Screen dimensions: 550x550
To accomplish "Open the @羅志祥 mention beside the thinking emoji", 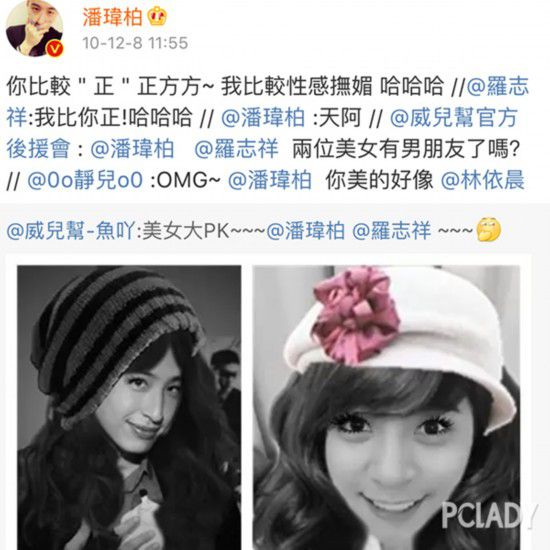I will 391,231.
